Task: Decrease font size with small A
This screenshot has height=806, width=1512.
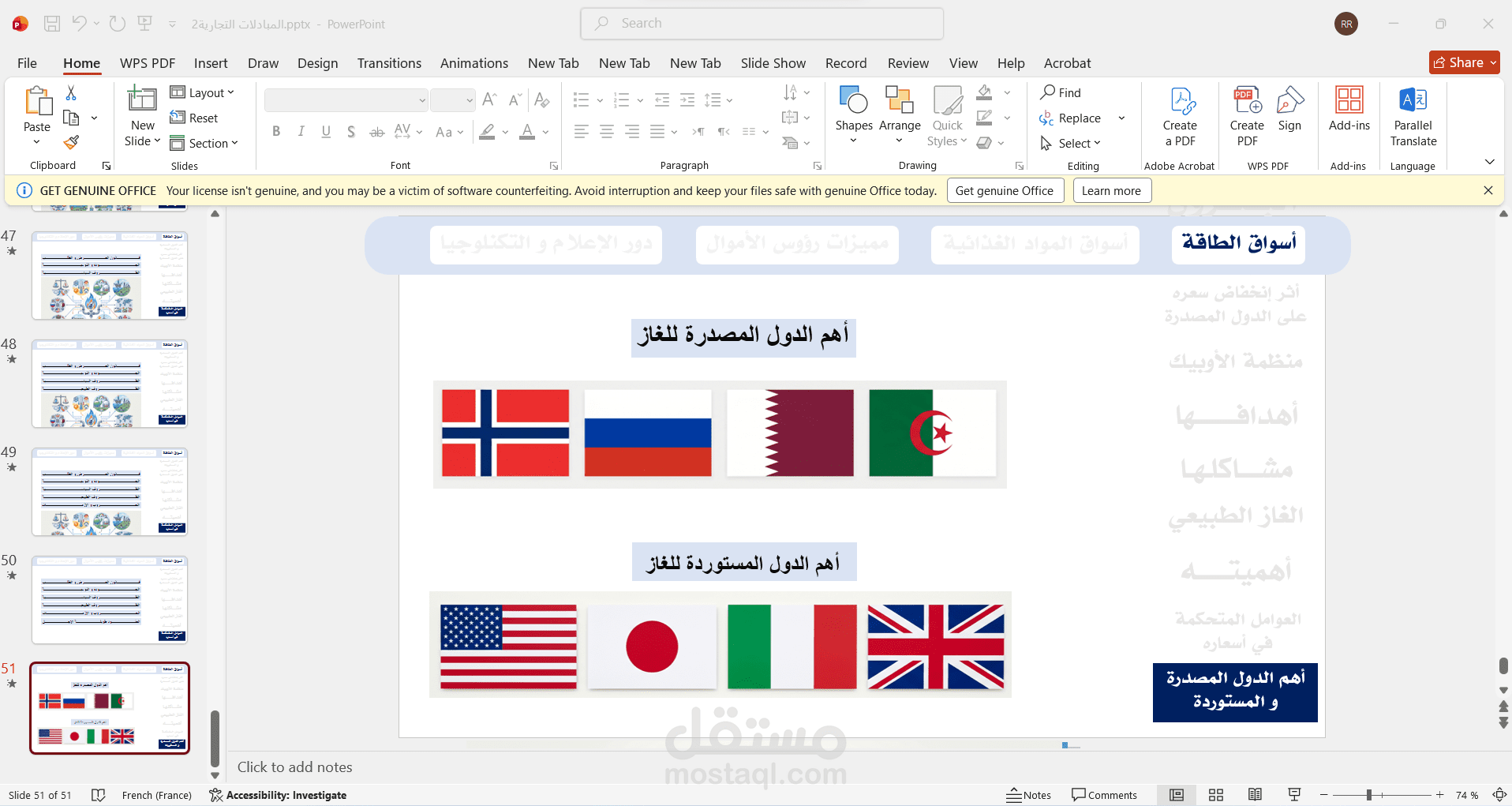Action: [x=515, y=99]
